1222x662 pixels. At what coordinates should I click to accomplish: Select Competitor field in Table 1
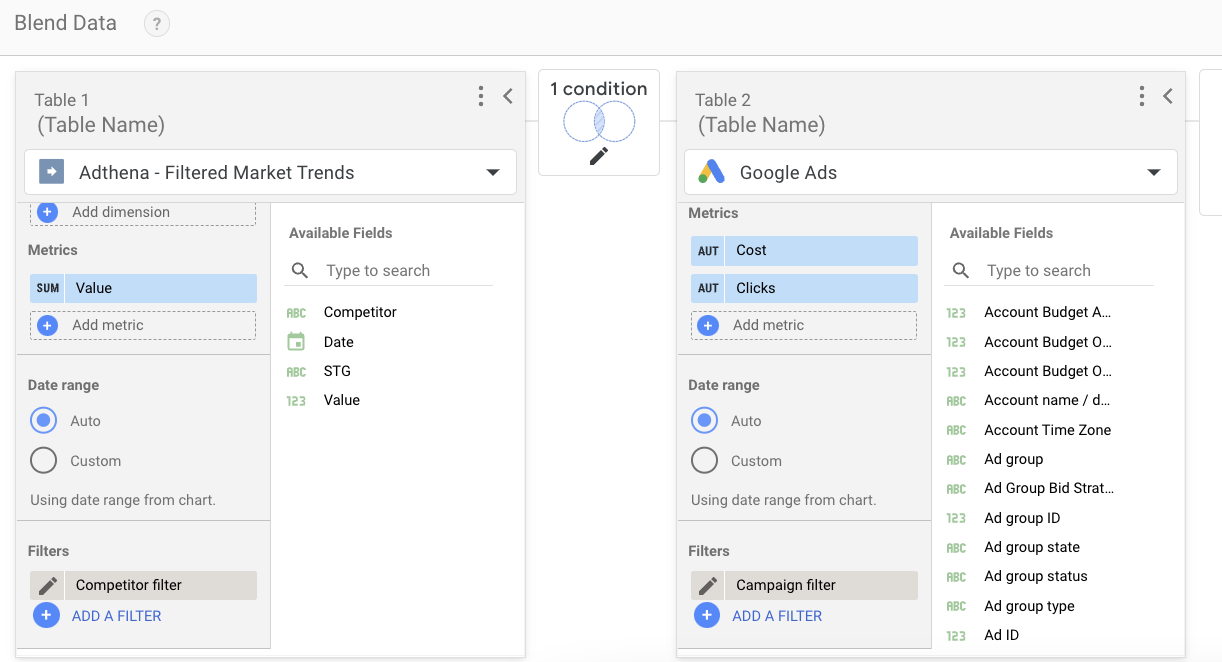360,312
